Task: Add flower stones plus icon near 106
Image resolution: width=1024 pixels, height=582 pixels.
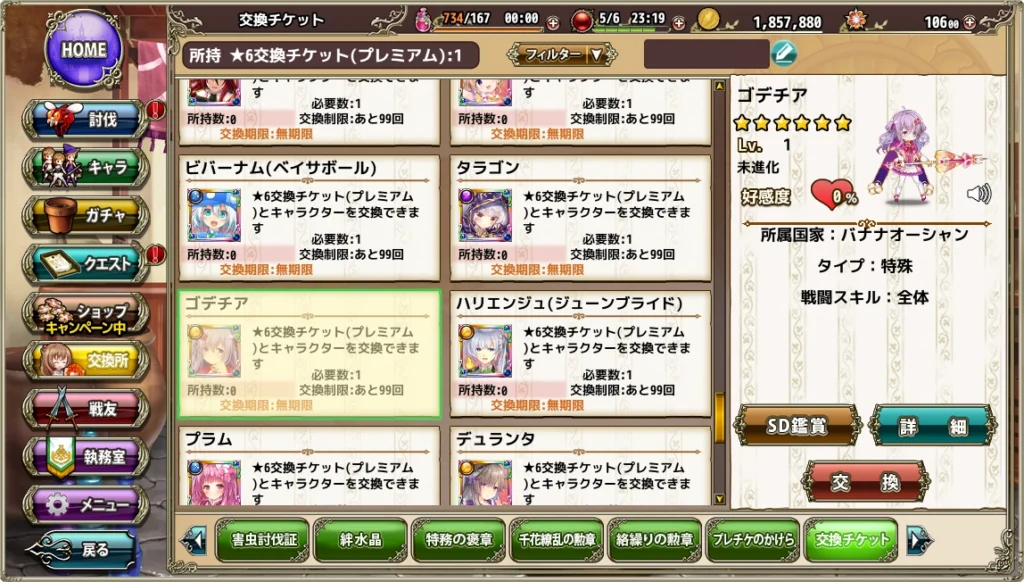Action: (x=969, y=22)
